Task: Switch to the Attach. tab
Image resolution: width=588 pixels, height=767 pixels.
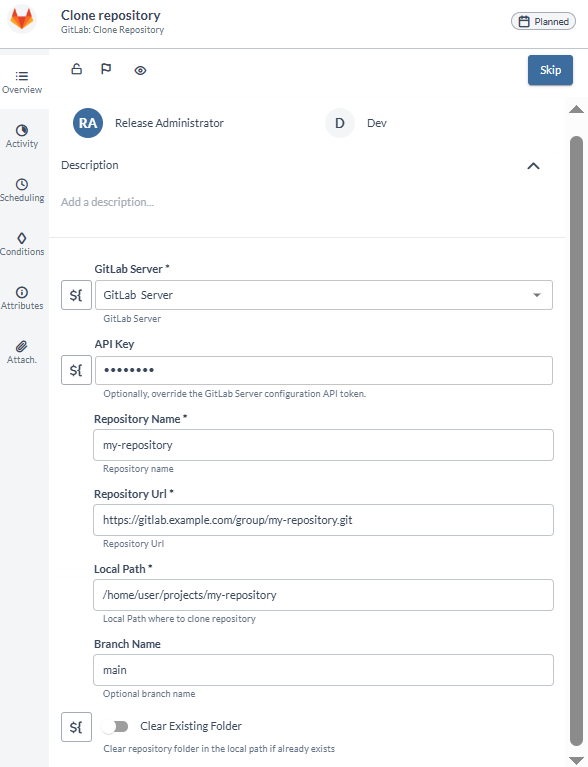Action: coord(22,352)
